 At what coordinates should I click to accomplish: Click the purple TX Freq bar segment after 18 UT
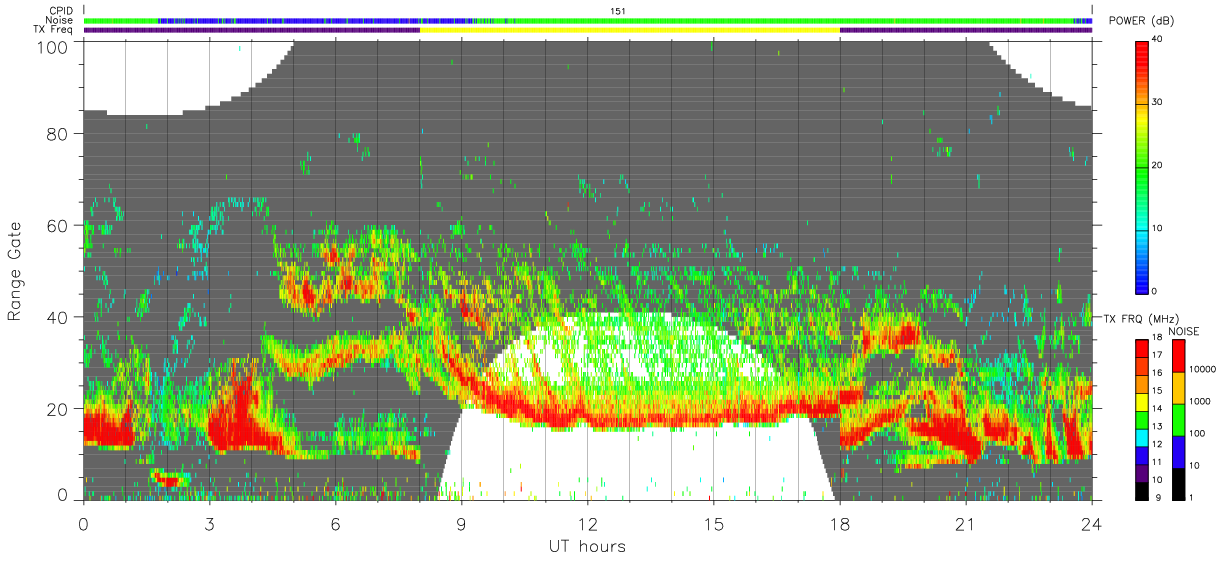966,30
